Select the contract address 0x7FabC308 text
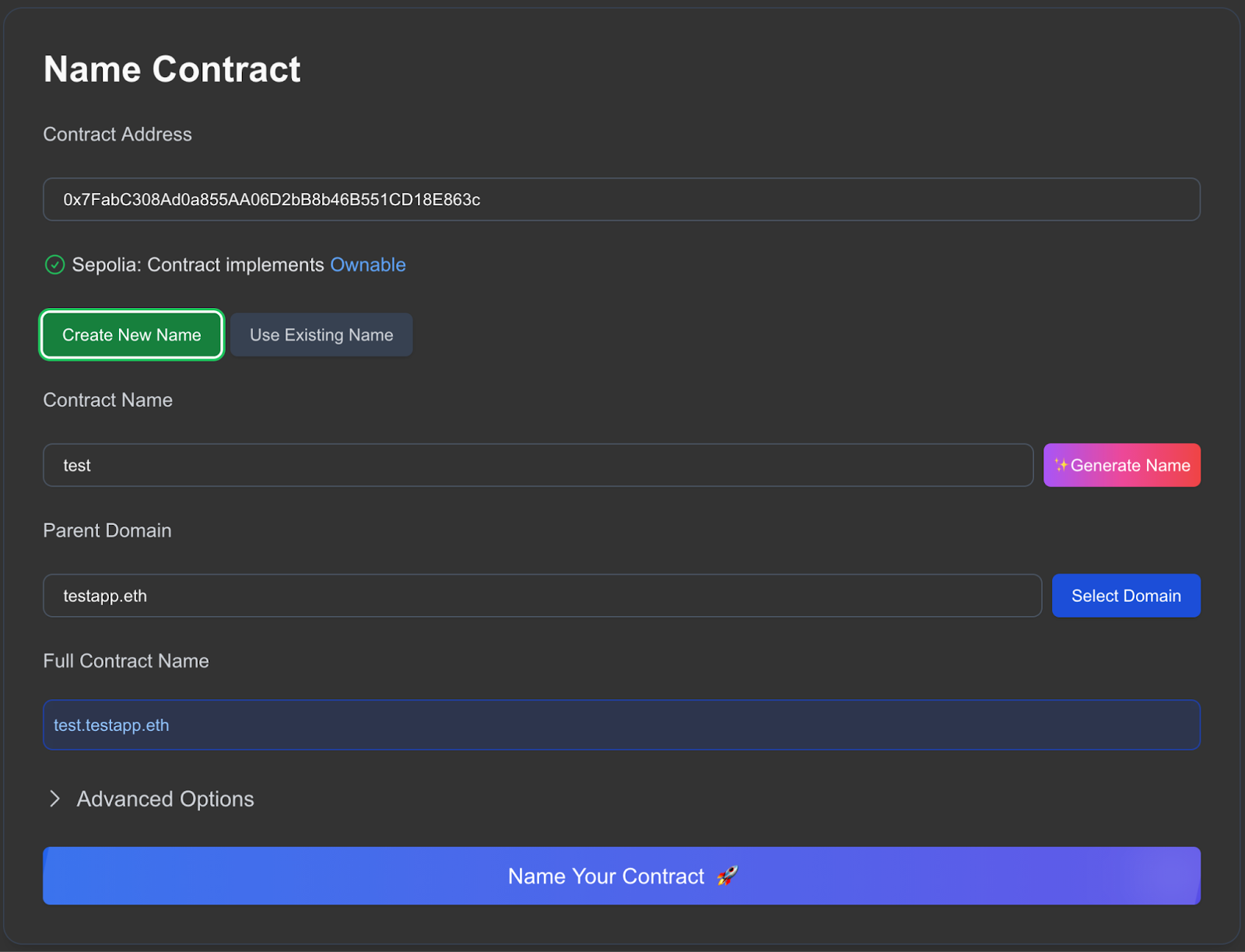This screenshot has width=1245, height=952. [271, 200]
